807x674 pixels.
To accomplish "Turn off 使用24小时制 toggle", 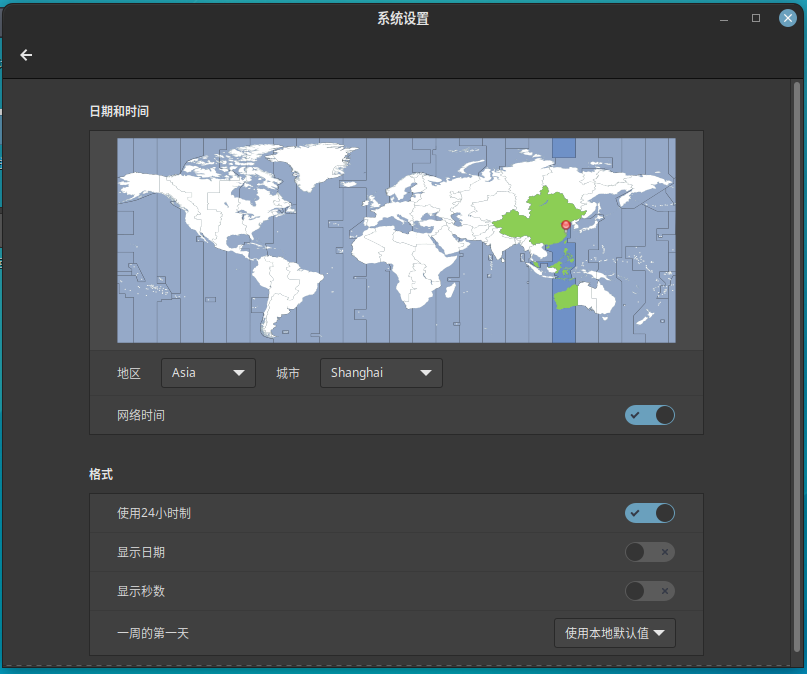I will coord(650,513).
